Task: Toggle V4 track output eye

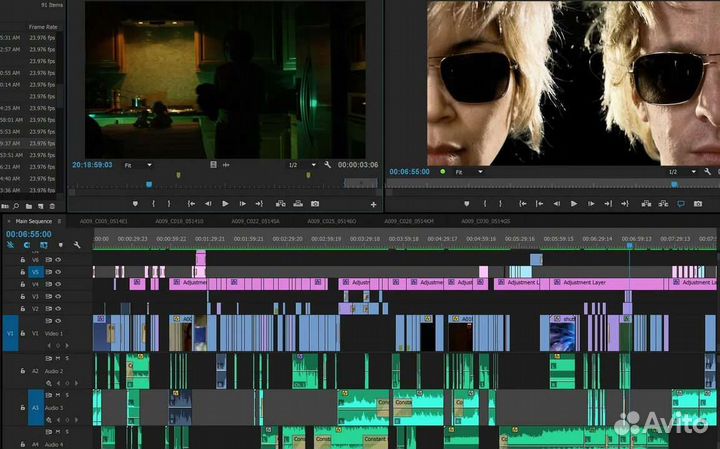Action: [58, 284]
